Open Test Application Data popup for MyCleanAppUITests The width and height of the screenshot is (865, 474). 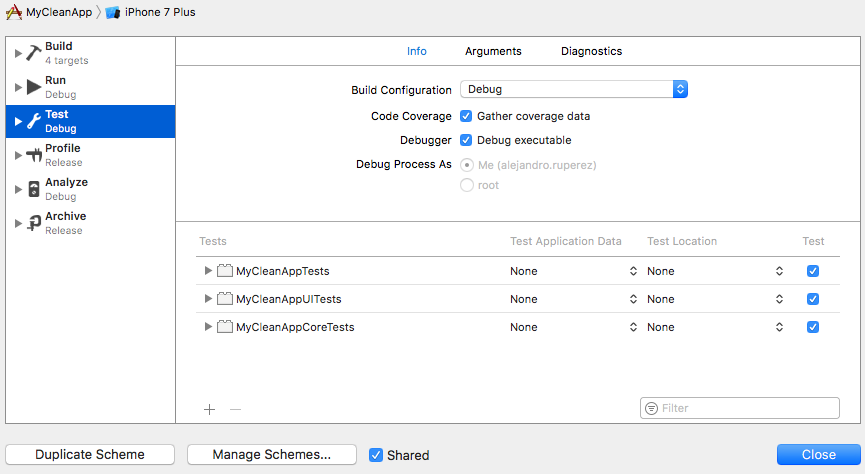tap(573, 299)
